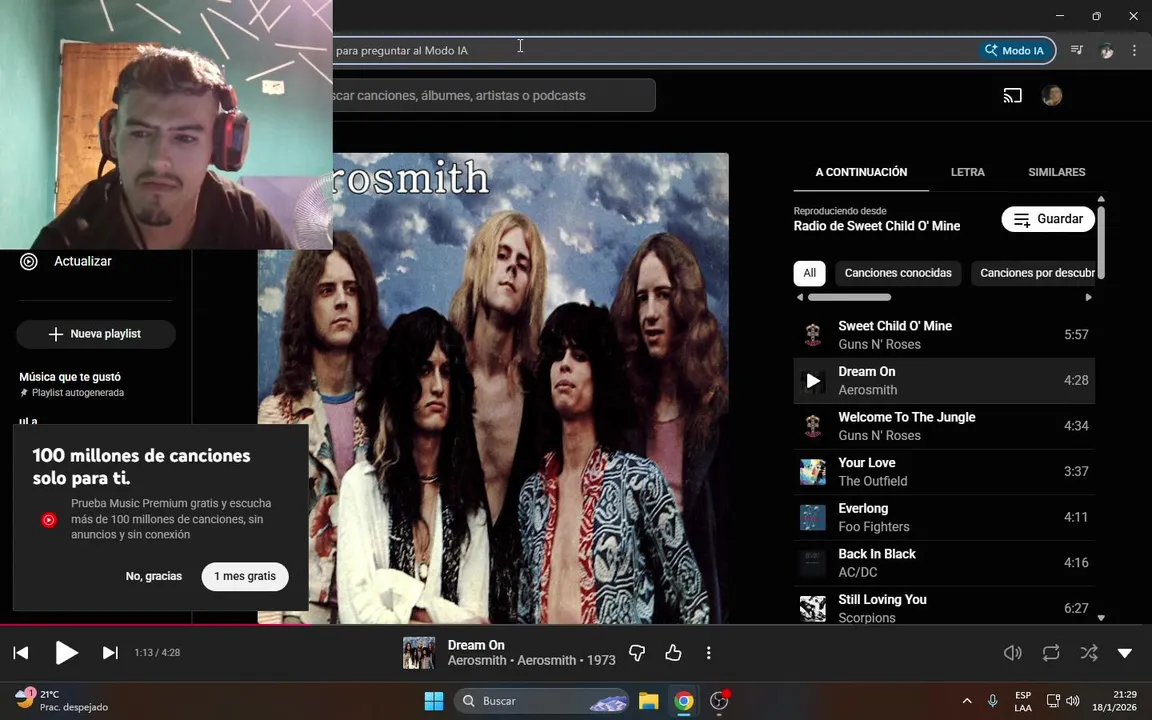Switch to LETRA tab
The image size is (1152, 720).
968,172
